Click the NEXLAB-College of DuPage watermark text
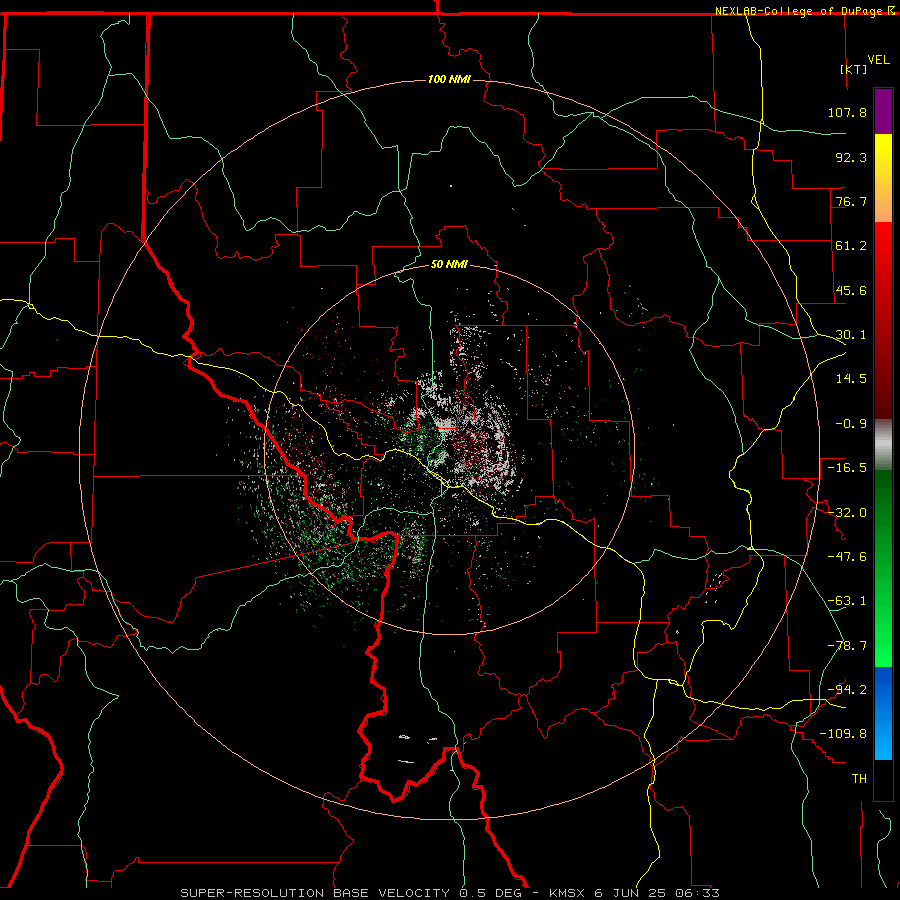 [801, 11]
